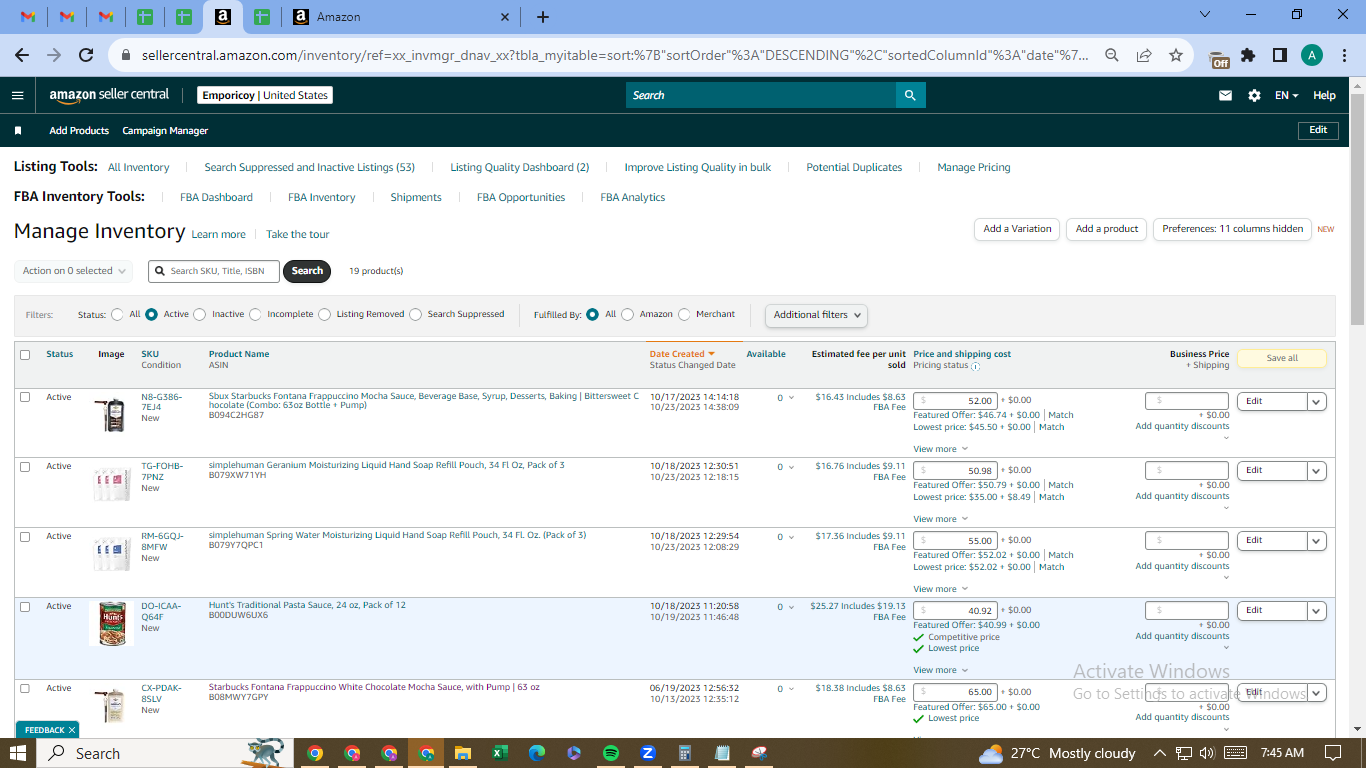
Task: Open the Take the tour link
Action: click(x=297, y=234)
